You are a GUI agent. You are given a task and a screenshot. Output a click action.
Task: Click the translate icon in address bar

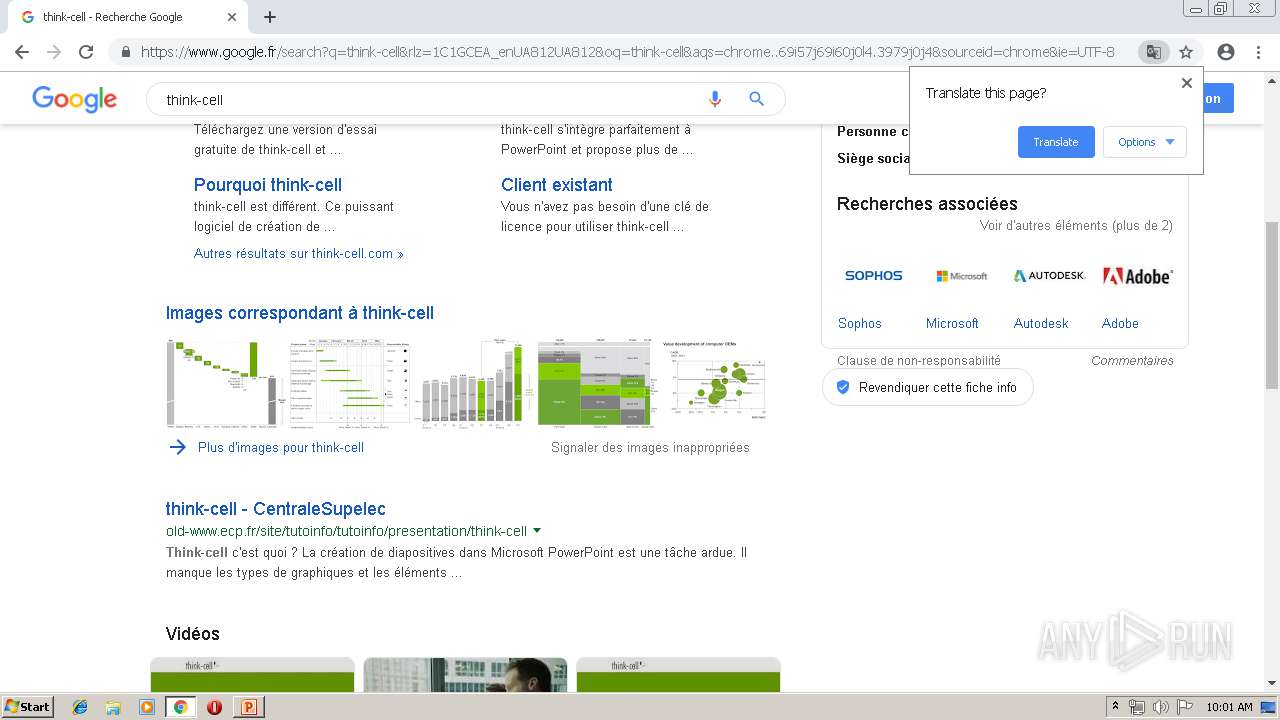tap(1153, 52)
